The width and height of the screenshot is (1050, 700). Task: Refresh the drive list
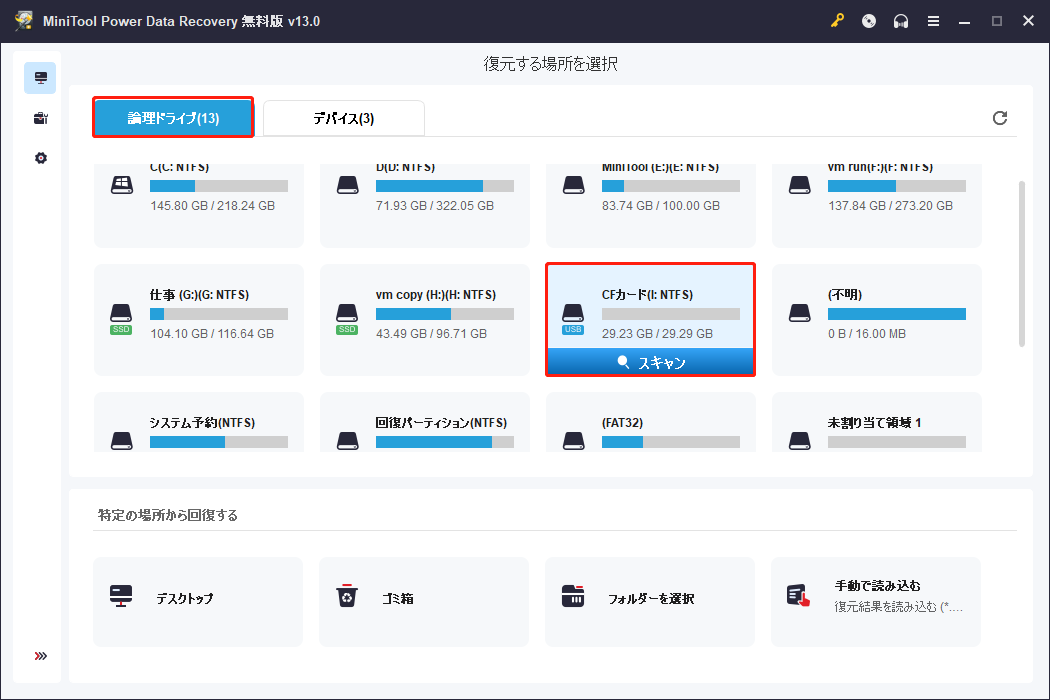(1000, 118)
